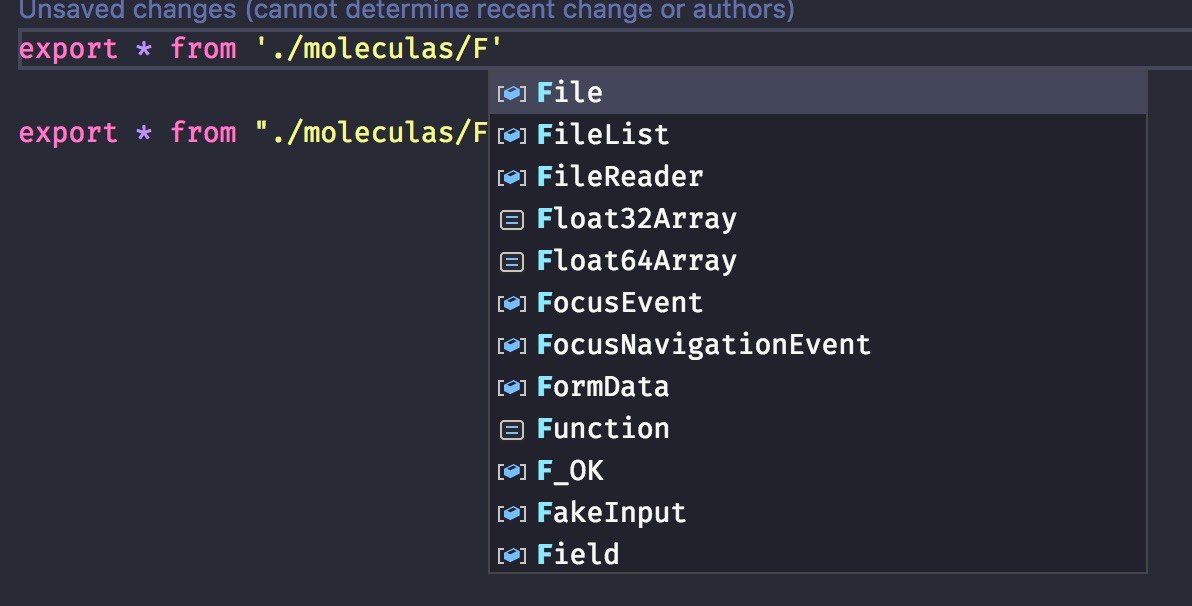Viewport: 1192px width, 606px height.
Task: Select Float32Array completion item
Action: tap(817, 219)
